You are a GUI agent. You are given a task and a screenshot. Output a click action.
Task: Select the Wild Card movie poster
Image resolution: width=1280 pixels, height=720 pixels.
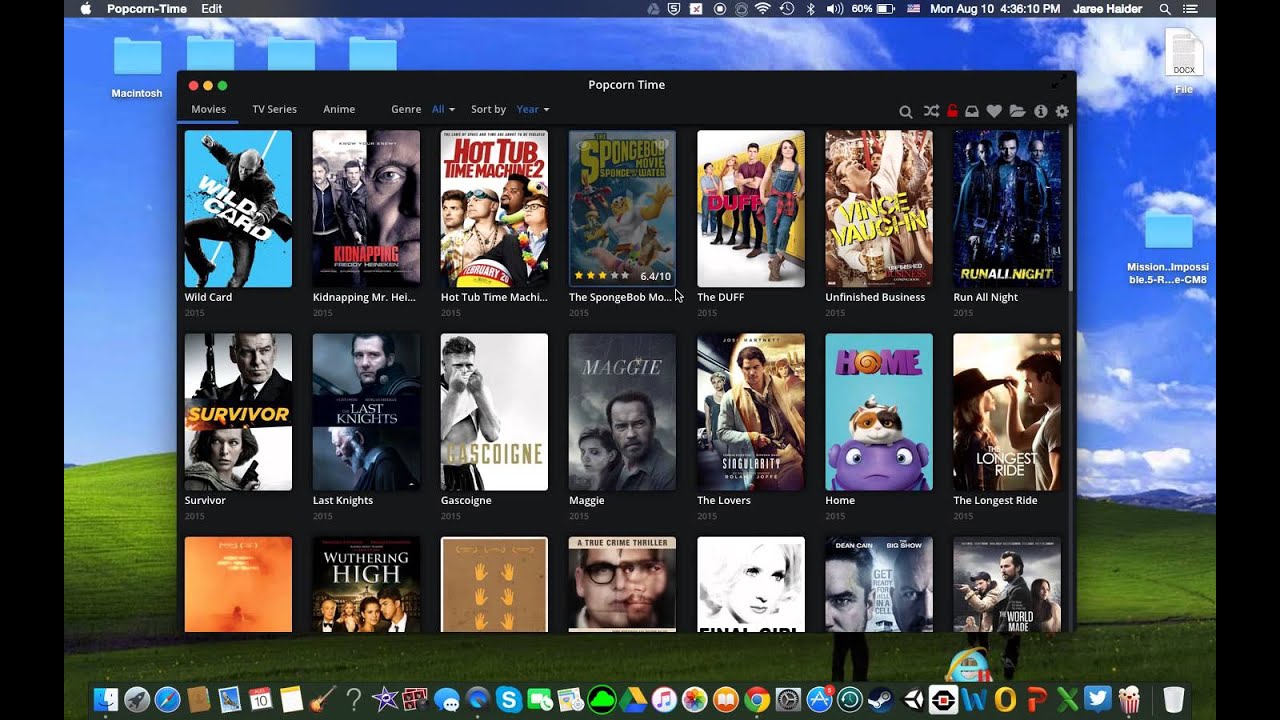click(238, 209)
